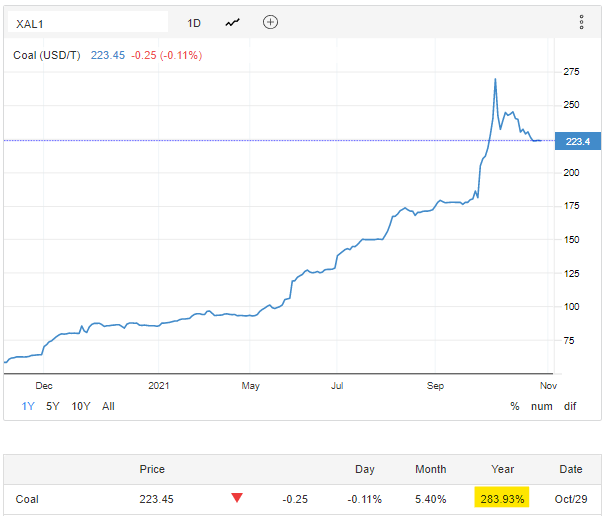The width and height of the screenshot is (605, 516).
Task: Open the 1D interval selector
Action: 194,24
